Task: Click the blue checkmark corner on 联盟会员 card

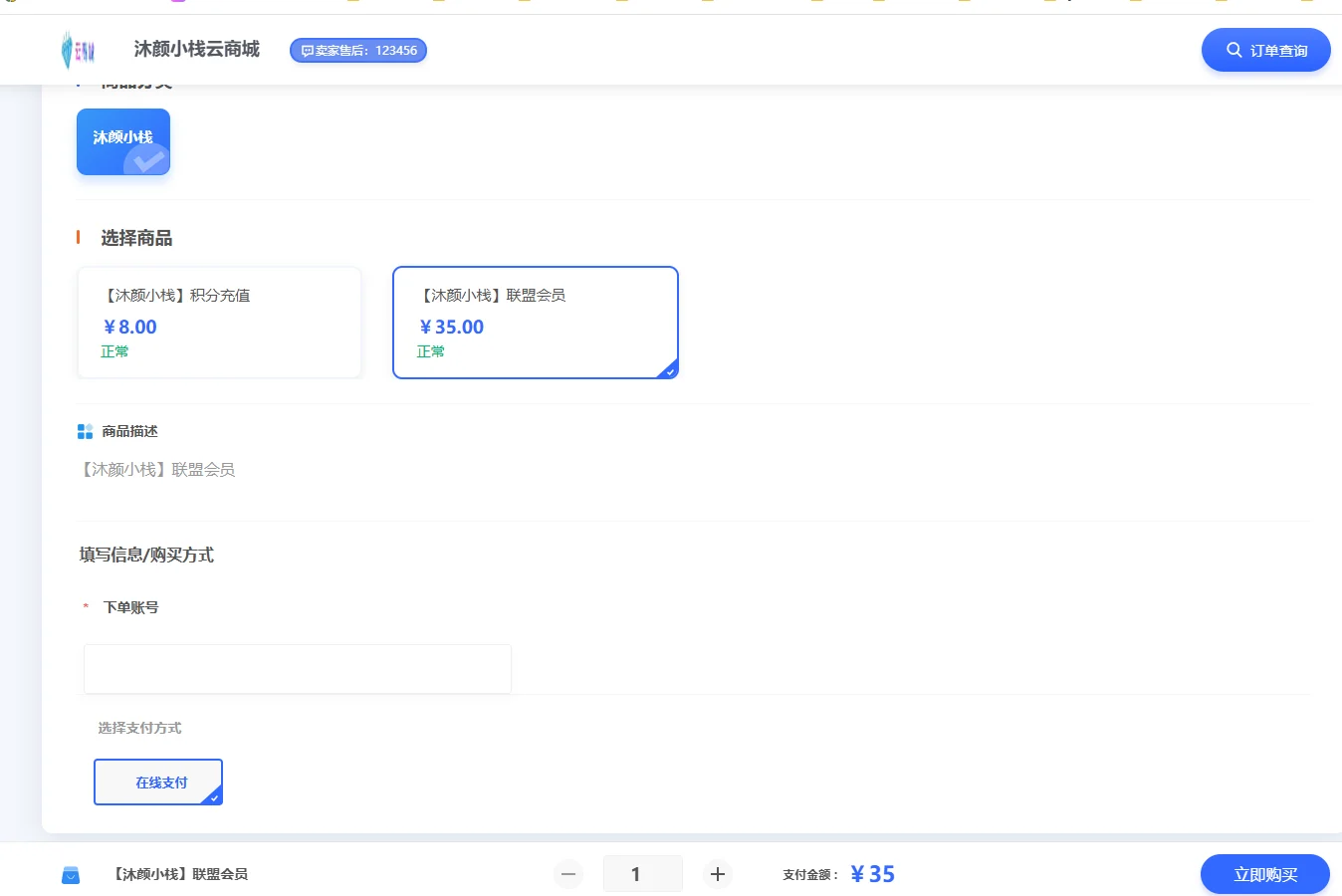Action: pyautogui.click(x=669, y=370)
